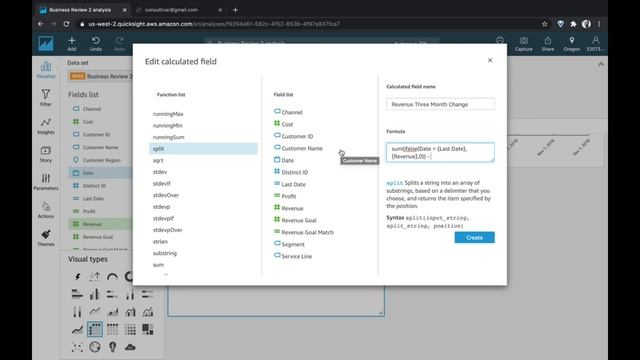Viewport: 640px width, 360px height.
Task: Select the split function
Action: click(x=203, y=149)
